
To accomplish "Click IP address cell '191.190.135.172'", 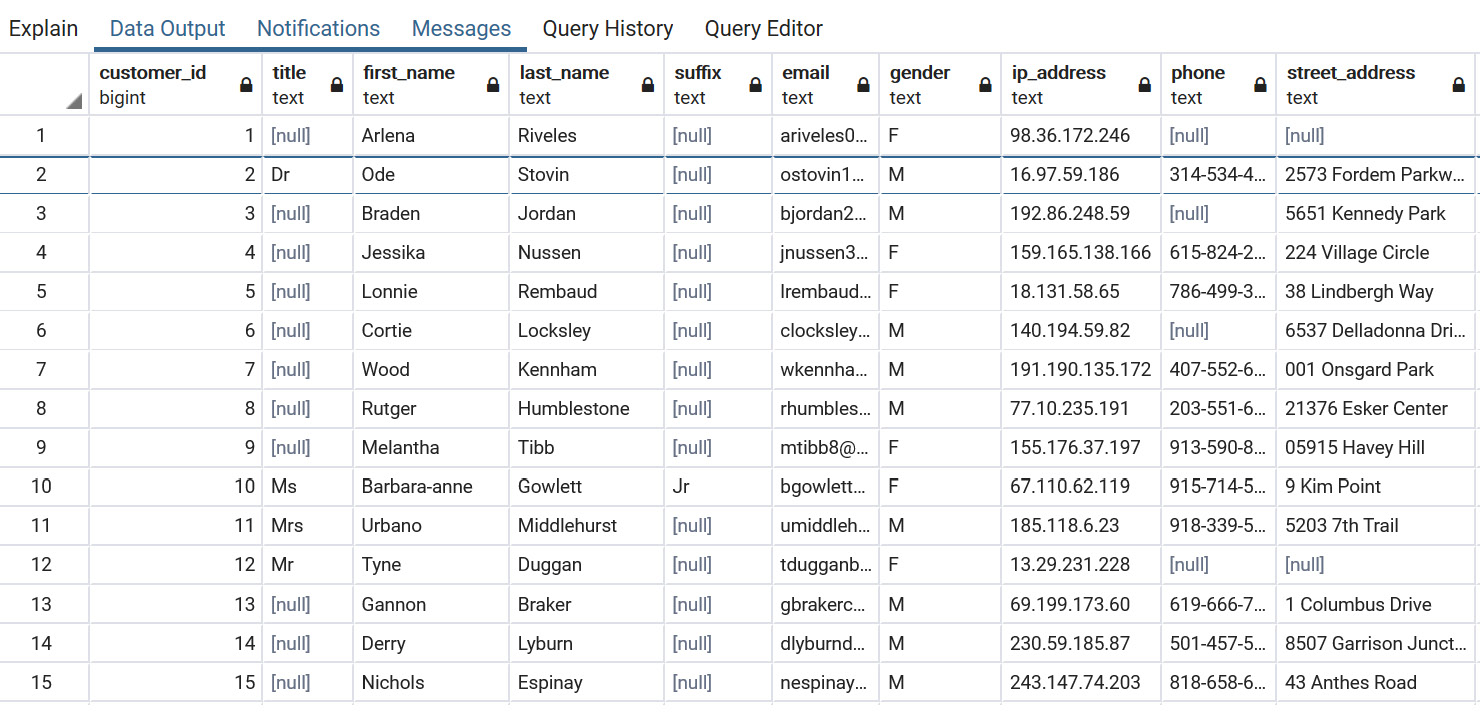I will (x=1081, y=369).
